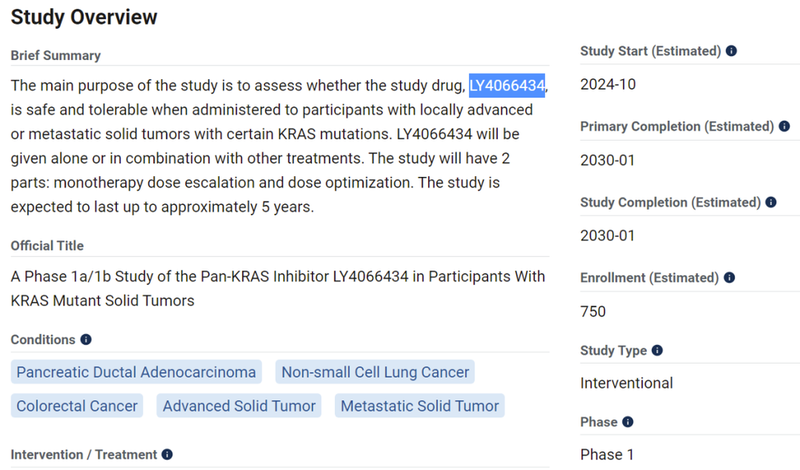Show the Intervention / Treatment info tooltip

(x=167, y=455)
